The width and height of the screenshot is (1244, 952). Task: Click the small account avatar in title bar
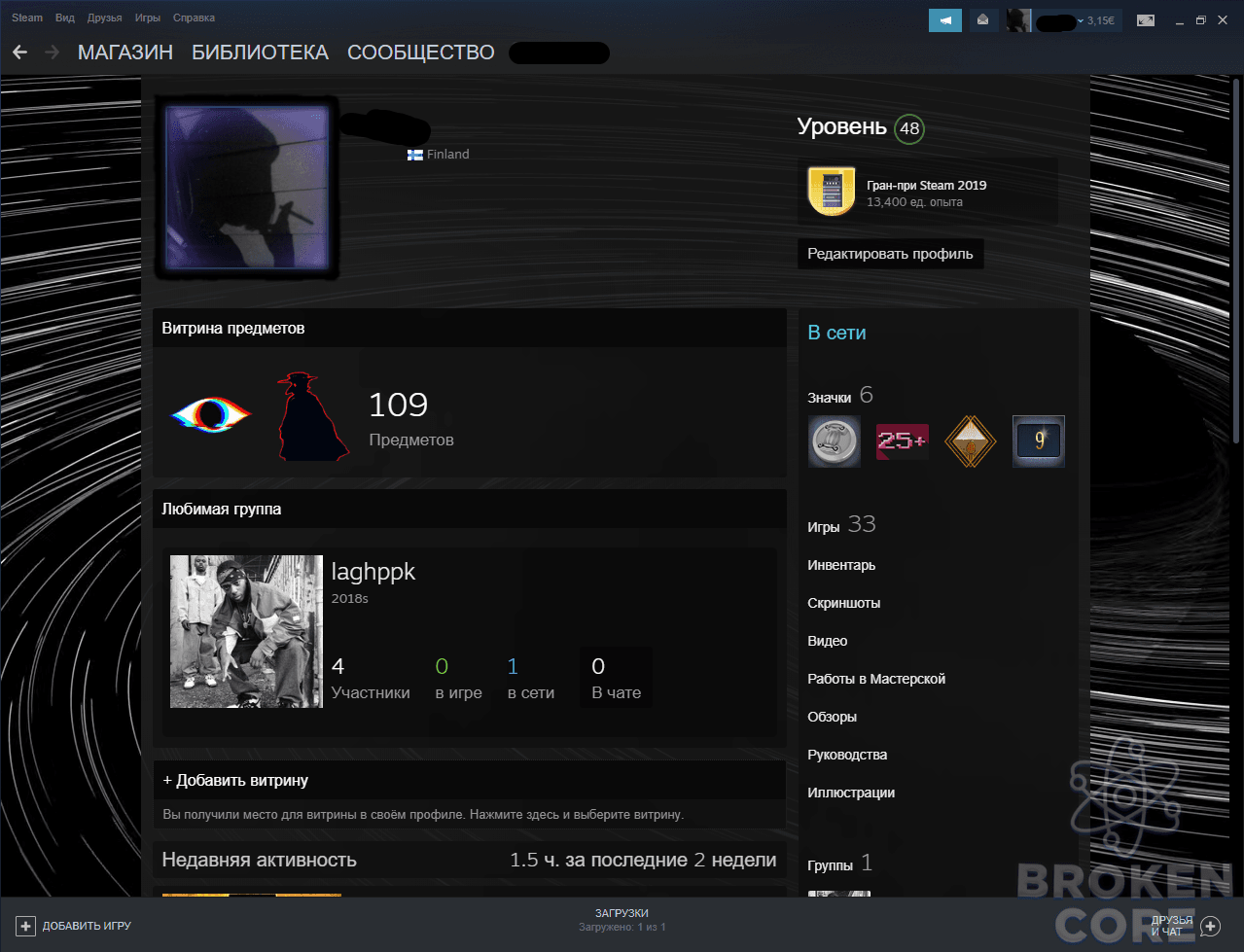point(1018,20)
